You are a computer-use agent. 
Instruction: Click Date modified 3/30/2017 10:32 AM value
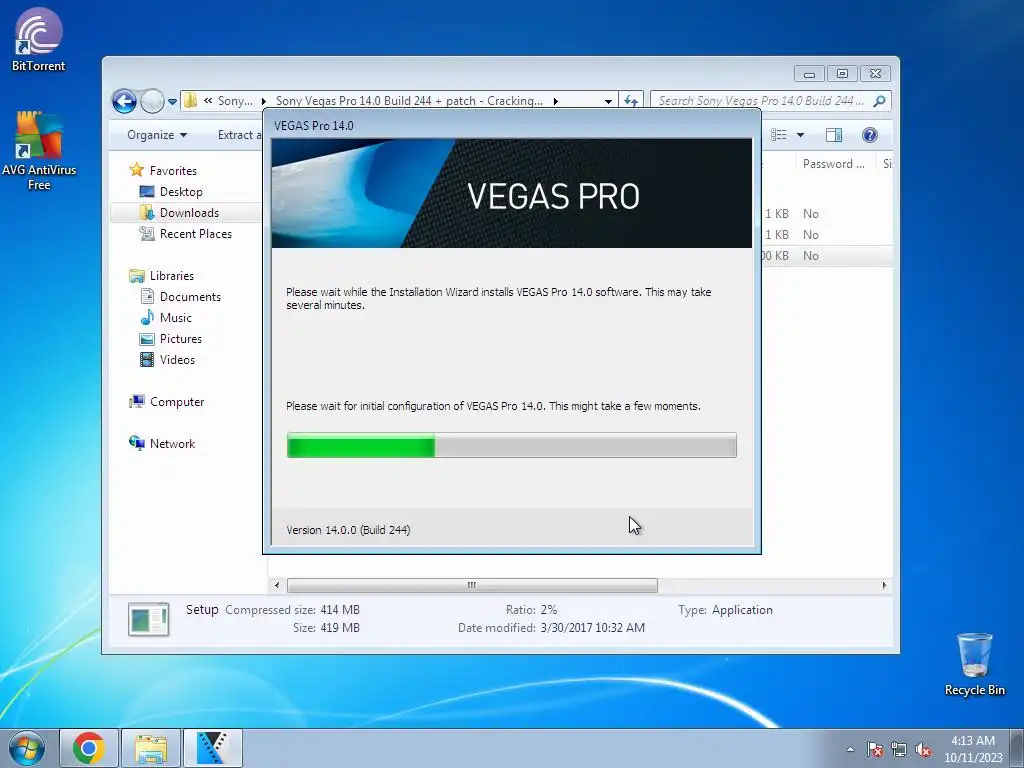592,628
